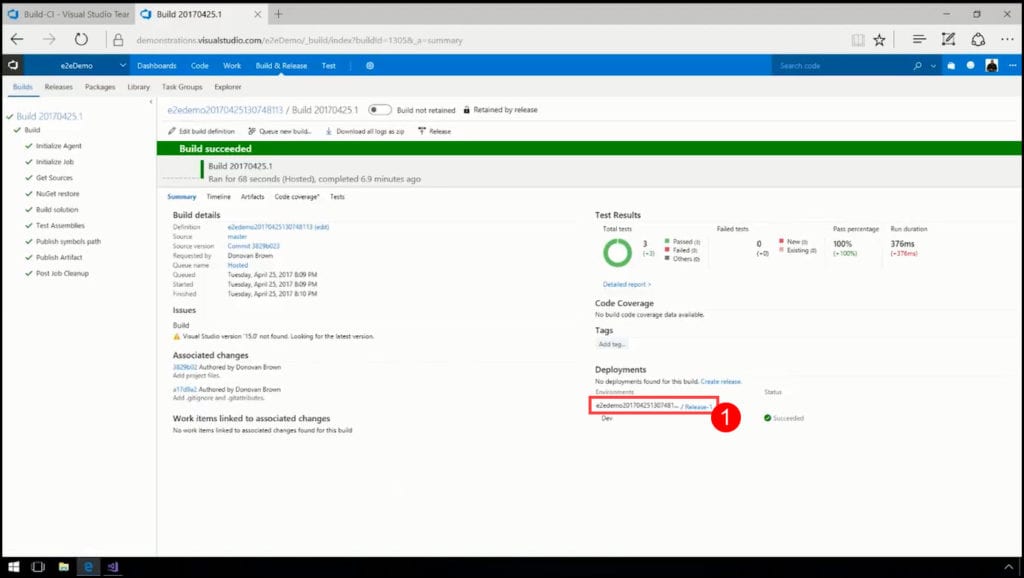Select the Publish Artifact step

(x=59, y=257)
